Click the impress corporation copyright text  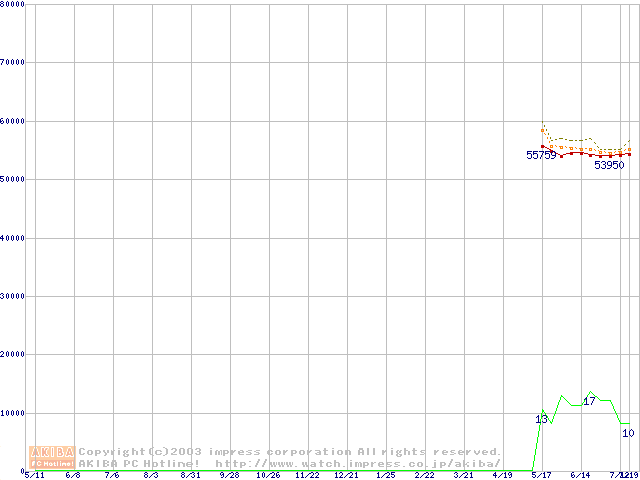click(x=290, y=452)
